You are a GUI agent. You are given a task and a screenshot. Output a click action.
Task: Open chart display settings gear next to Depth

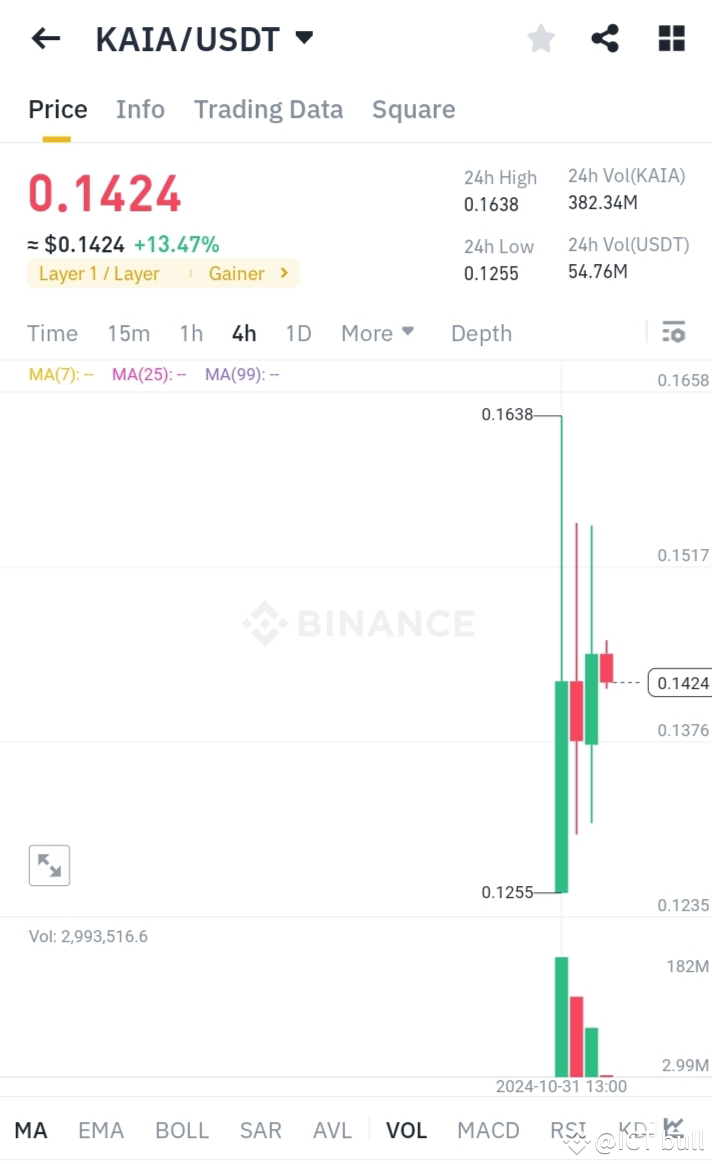point(674,332)
